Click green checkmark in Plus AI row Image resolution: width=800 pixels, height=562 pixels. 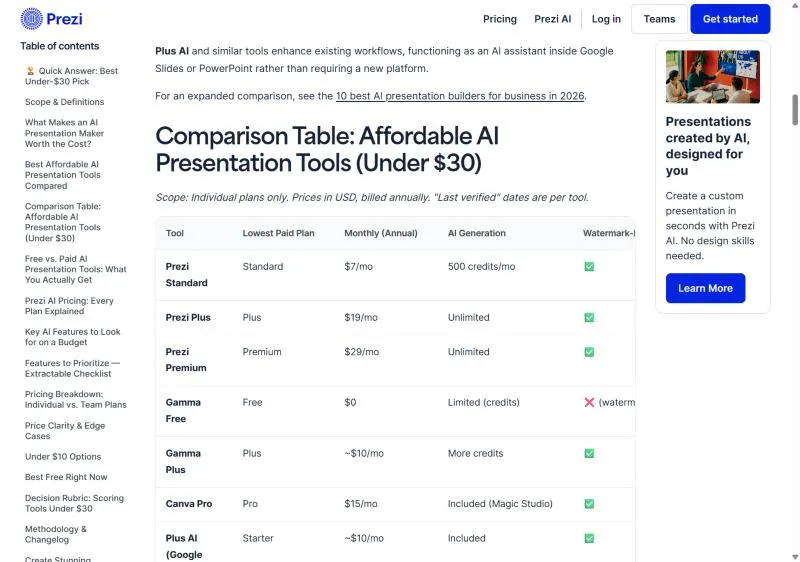pos(589,539)
